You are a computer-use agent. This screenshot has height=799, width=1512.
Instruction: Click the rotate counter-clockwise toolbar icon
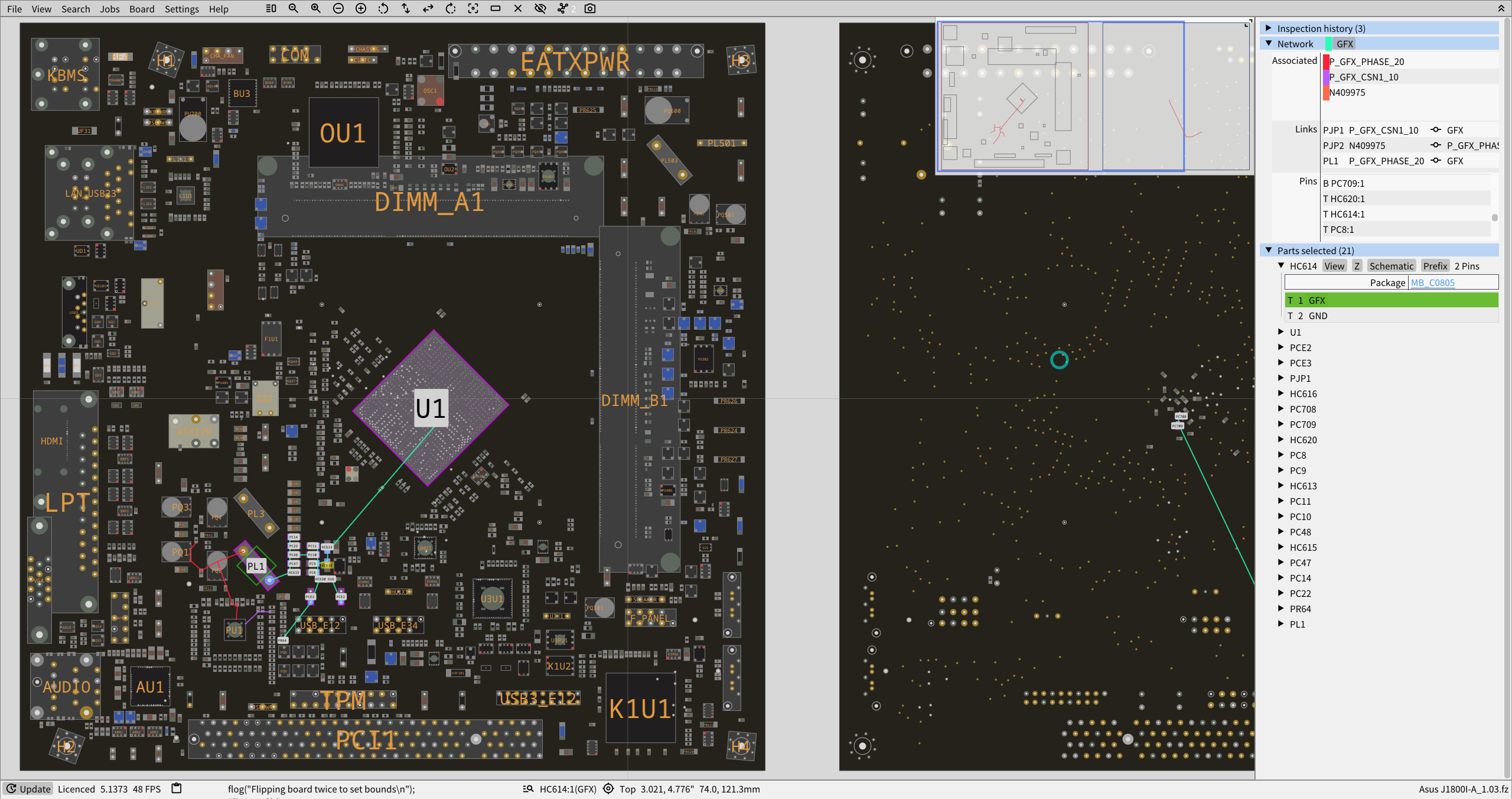[383, 8]
